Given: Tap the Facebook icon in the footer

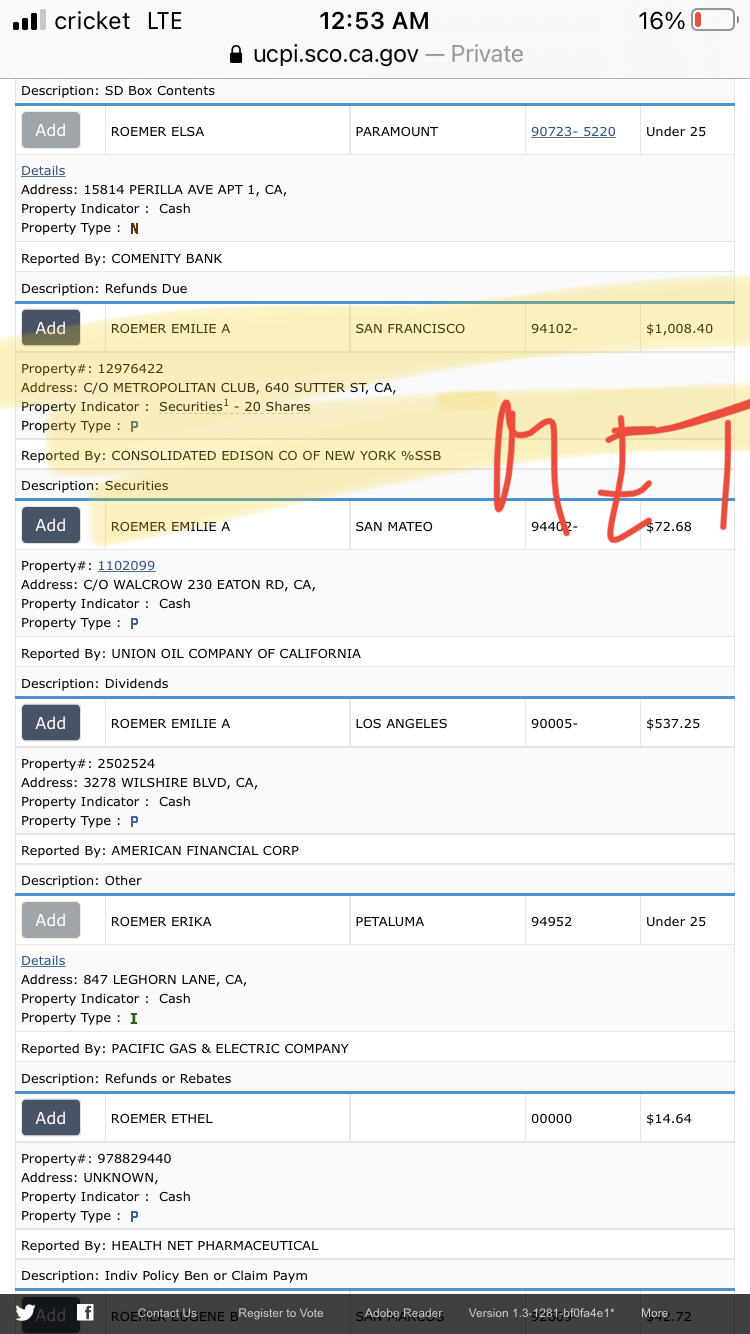Looking at the screenshot, I should [x=85, y=1312].
